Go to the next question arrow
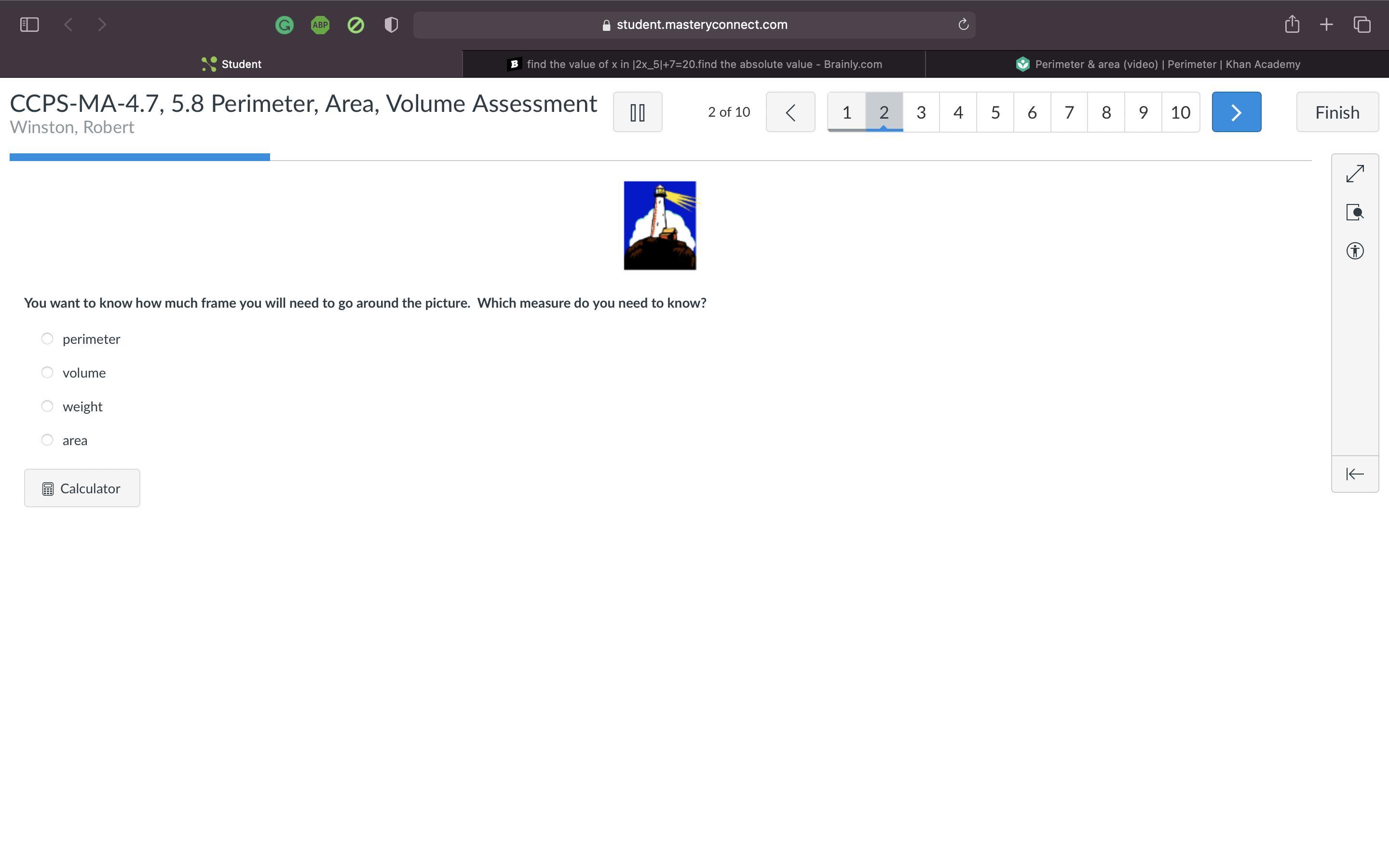1389x868 pixels. (x=1236, y=112)
